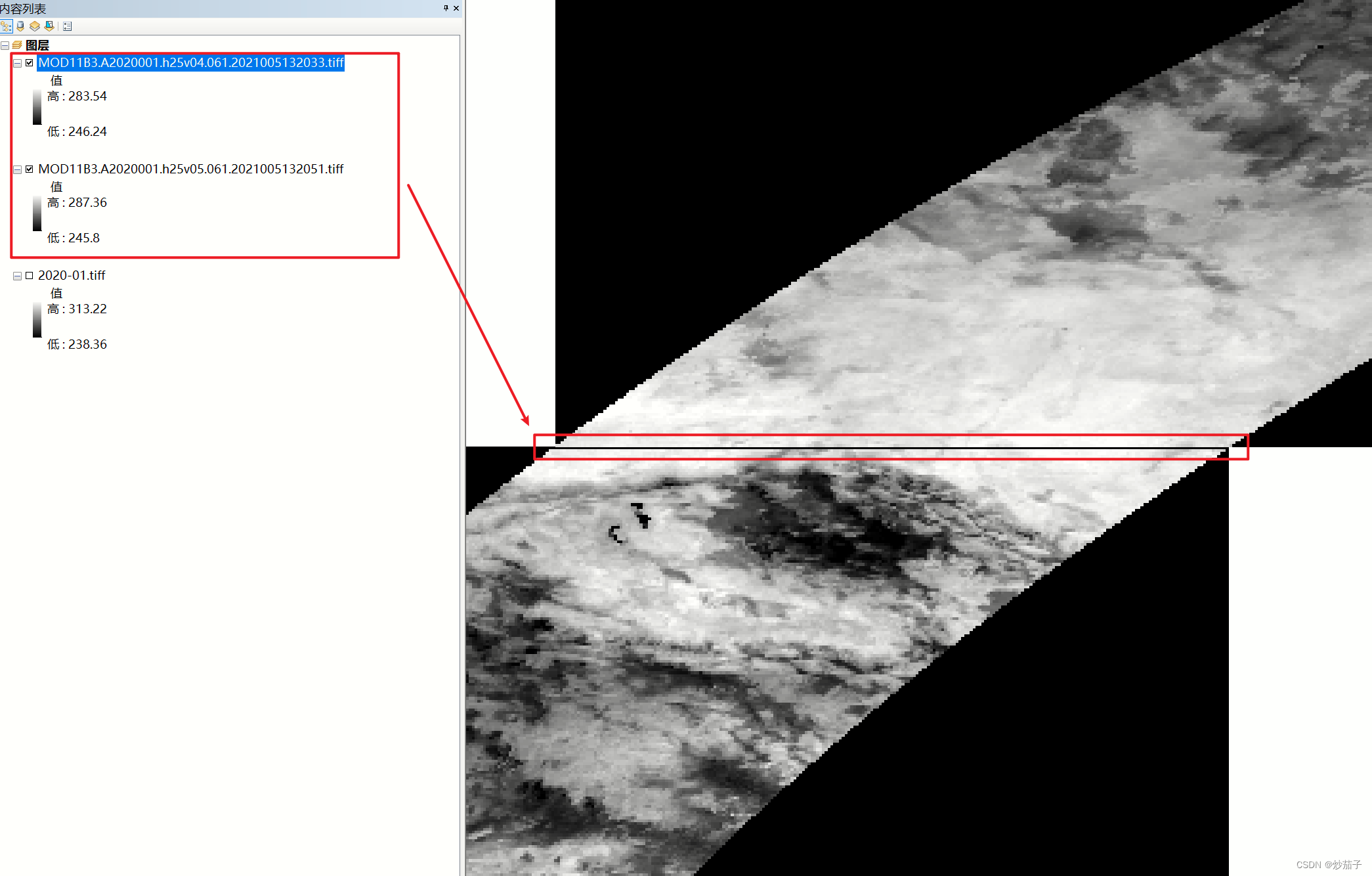Collapse the h25v04 layer legend
Image resolution: width=1372 pixels, height=876 pixels.
point(18,63)
